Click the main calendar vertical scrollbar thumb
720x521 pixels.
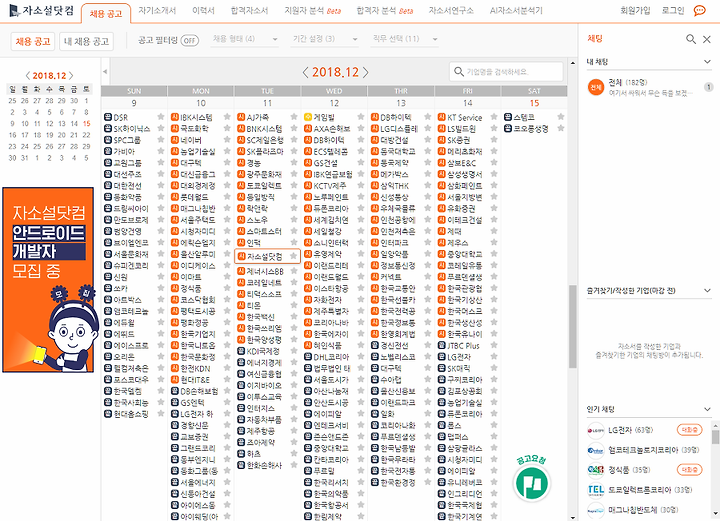(x=573, y=326)
